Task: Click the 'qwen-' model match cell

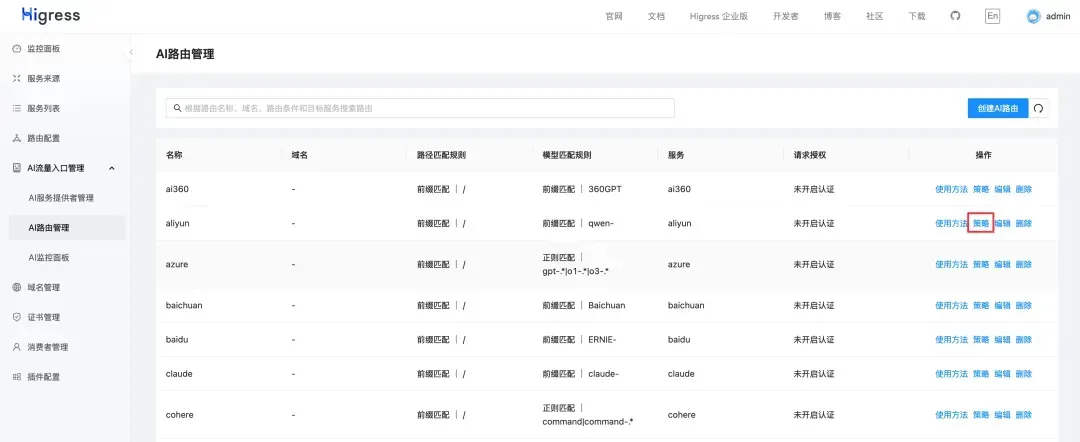Action: [x=578, y=223]
